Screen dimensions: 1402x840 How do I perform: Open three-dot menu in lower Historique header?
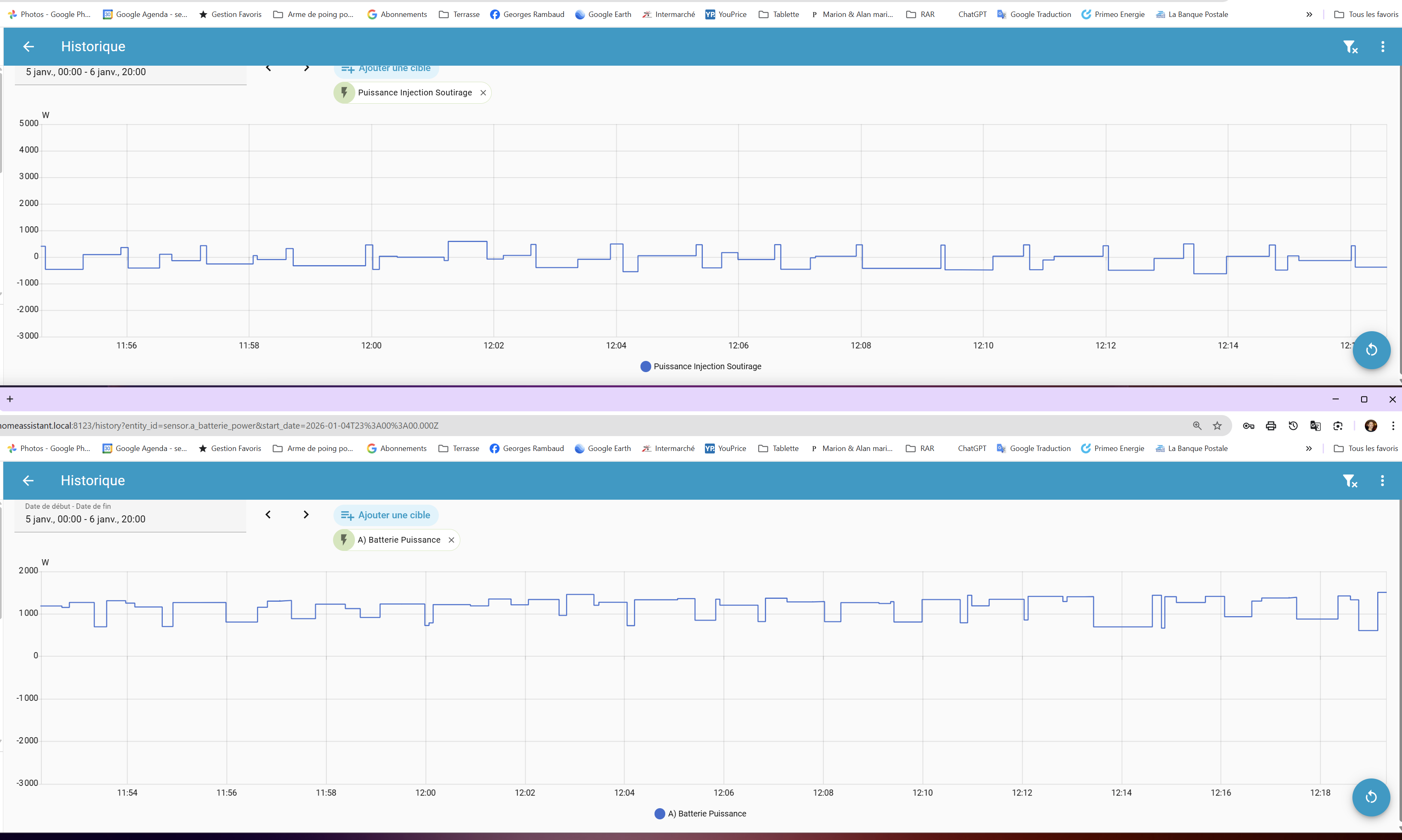tap(1382, 481)
